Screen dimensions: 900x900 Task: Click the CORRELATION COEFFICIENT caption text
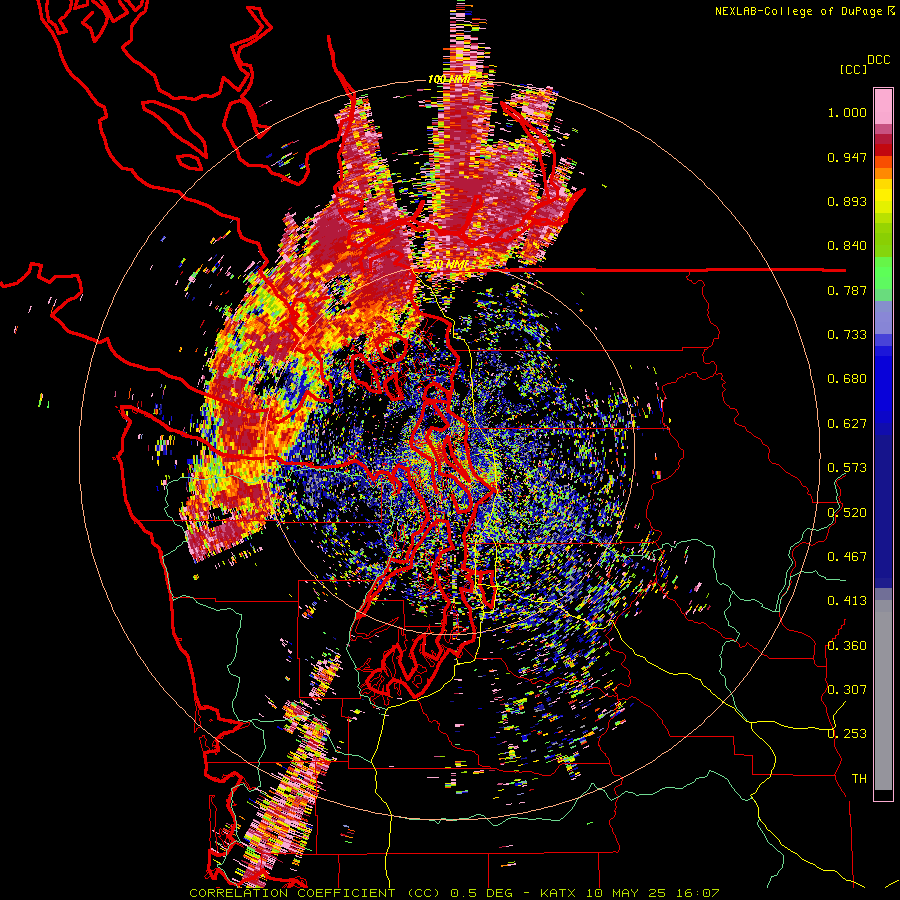pyautogui.click(x=292, y=893)
